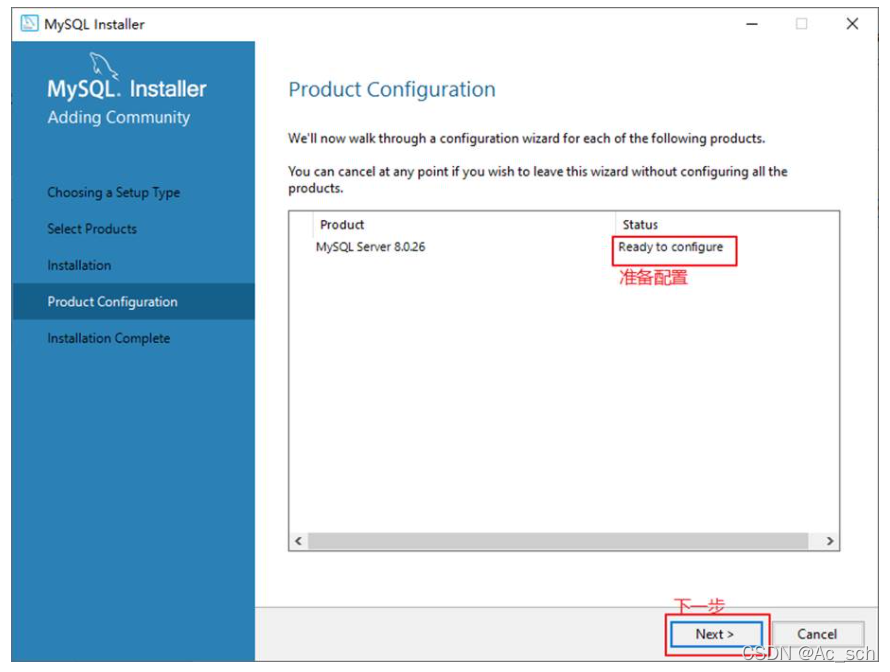Go to the Select Products step
The image size is (890, 672).
tap(92, 229)
